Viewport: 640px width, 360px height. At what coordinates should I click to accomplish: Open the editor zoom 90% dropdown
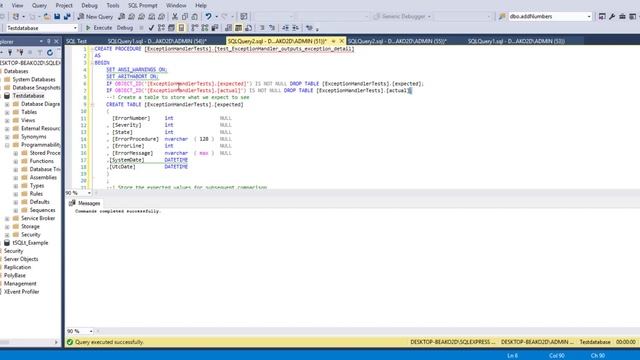pos(89,193)
